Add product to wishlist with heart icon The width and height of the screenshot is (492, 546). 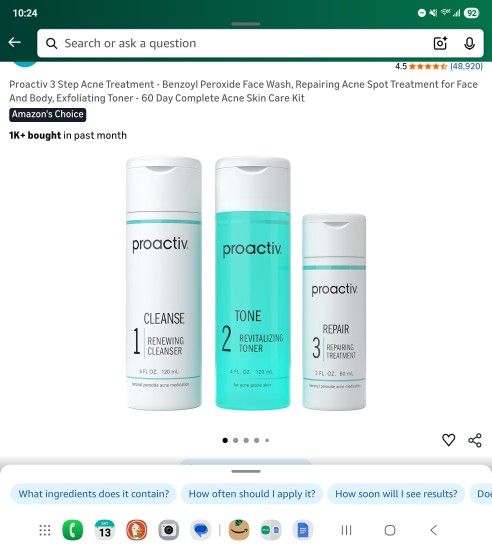click(x=448, y=440)
